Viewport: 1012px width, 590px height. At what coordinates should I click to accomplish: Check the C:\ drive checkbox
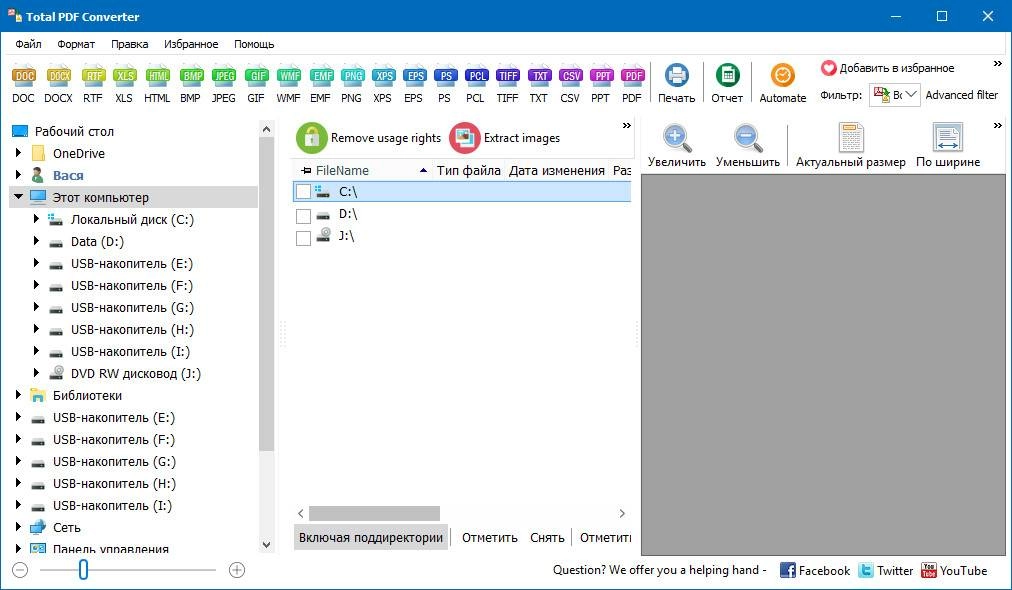tap(303, 192)
